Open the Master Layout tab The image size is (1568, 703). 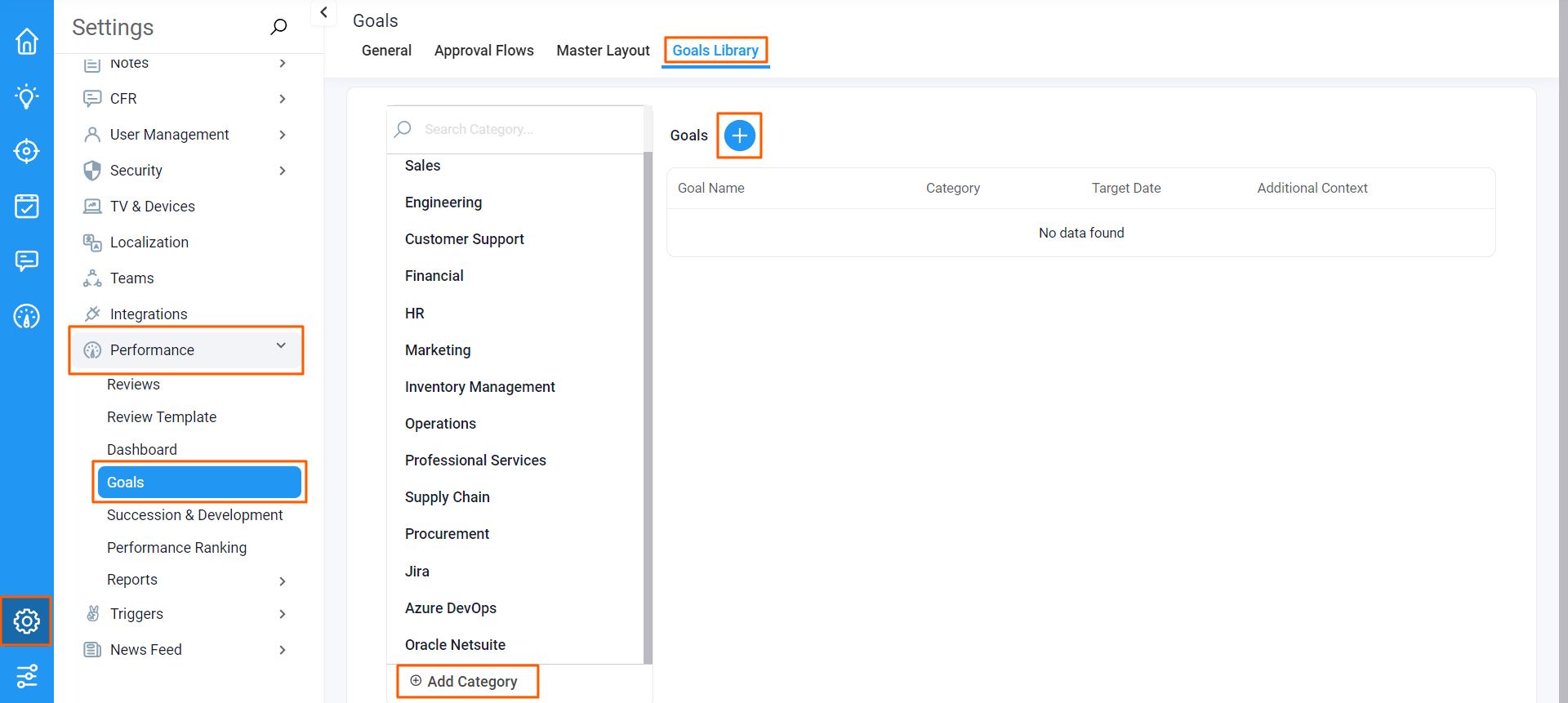click(603, 51)
